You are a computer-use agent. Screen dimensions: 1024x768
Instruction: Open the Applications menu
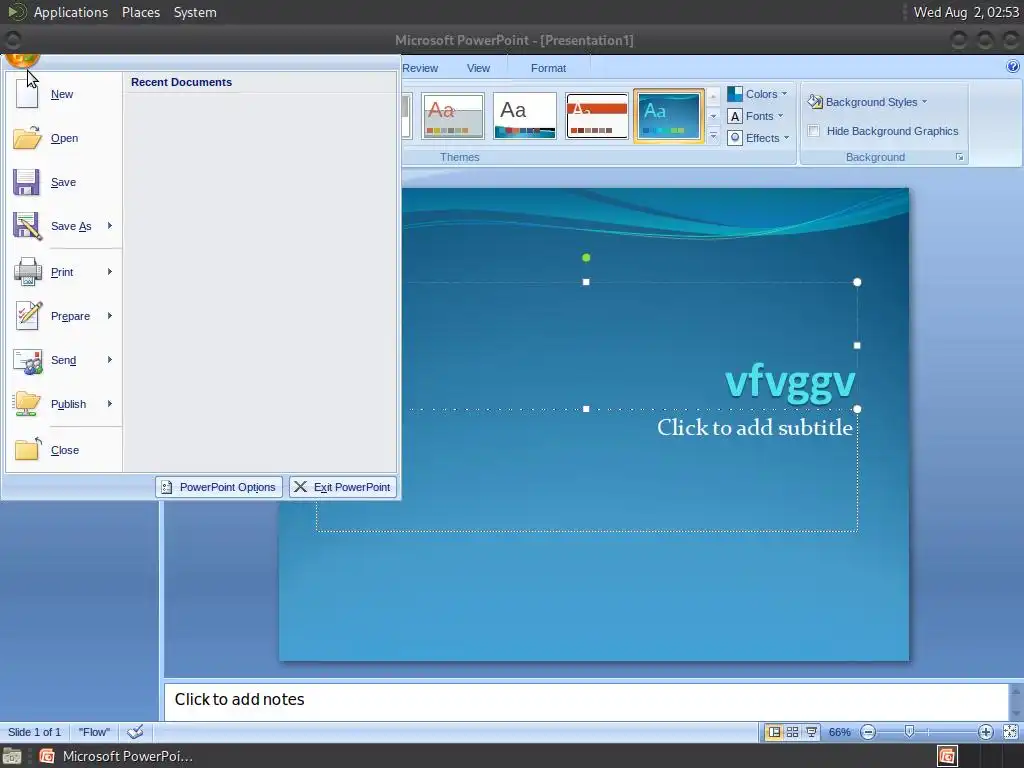point(71,12)
